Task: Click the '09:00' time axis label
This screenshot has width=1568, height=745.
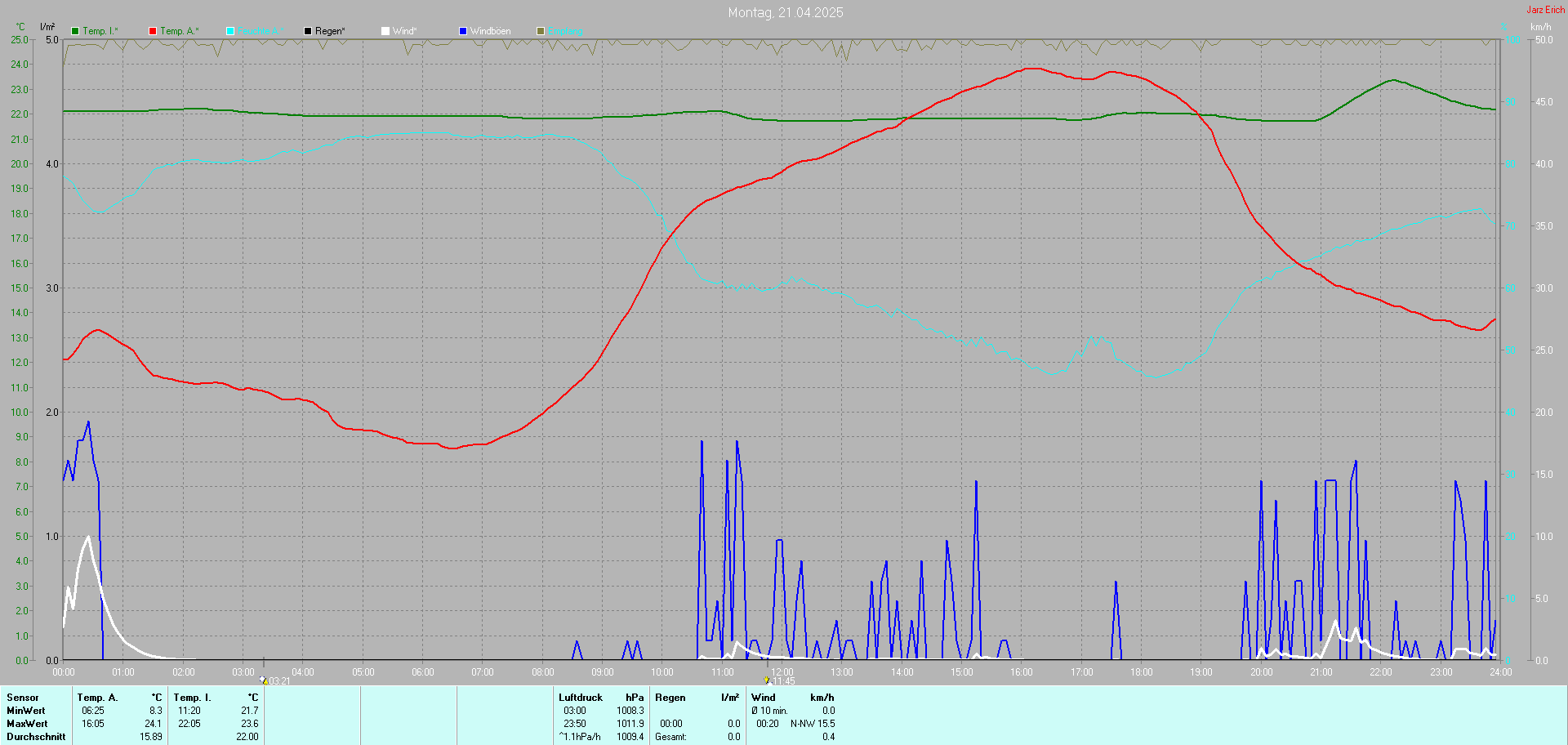Action: (603, 672)
